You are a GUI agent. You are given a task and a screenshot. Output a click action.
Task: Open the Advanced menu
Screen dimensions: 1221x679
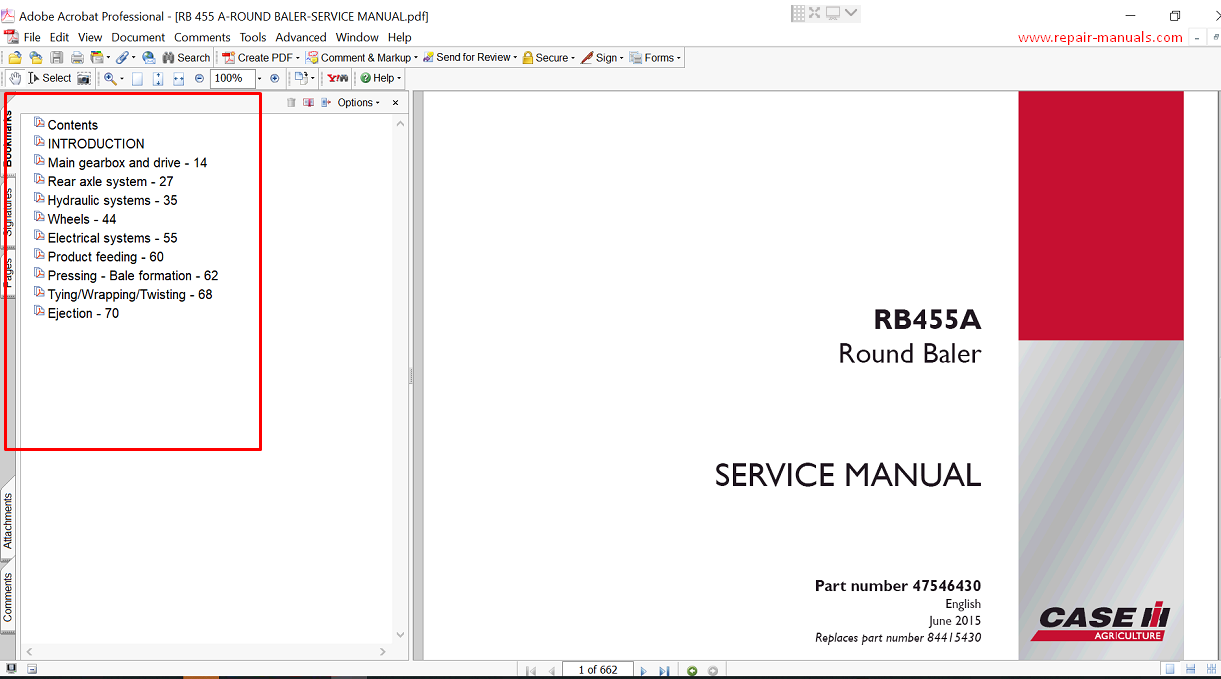301,37
